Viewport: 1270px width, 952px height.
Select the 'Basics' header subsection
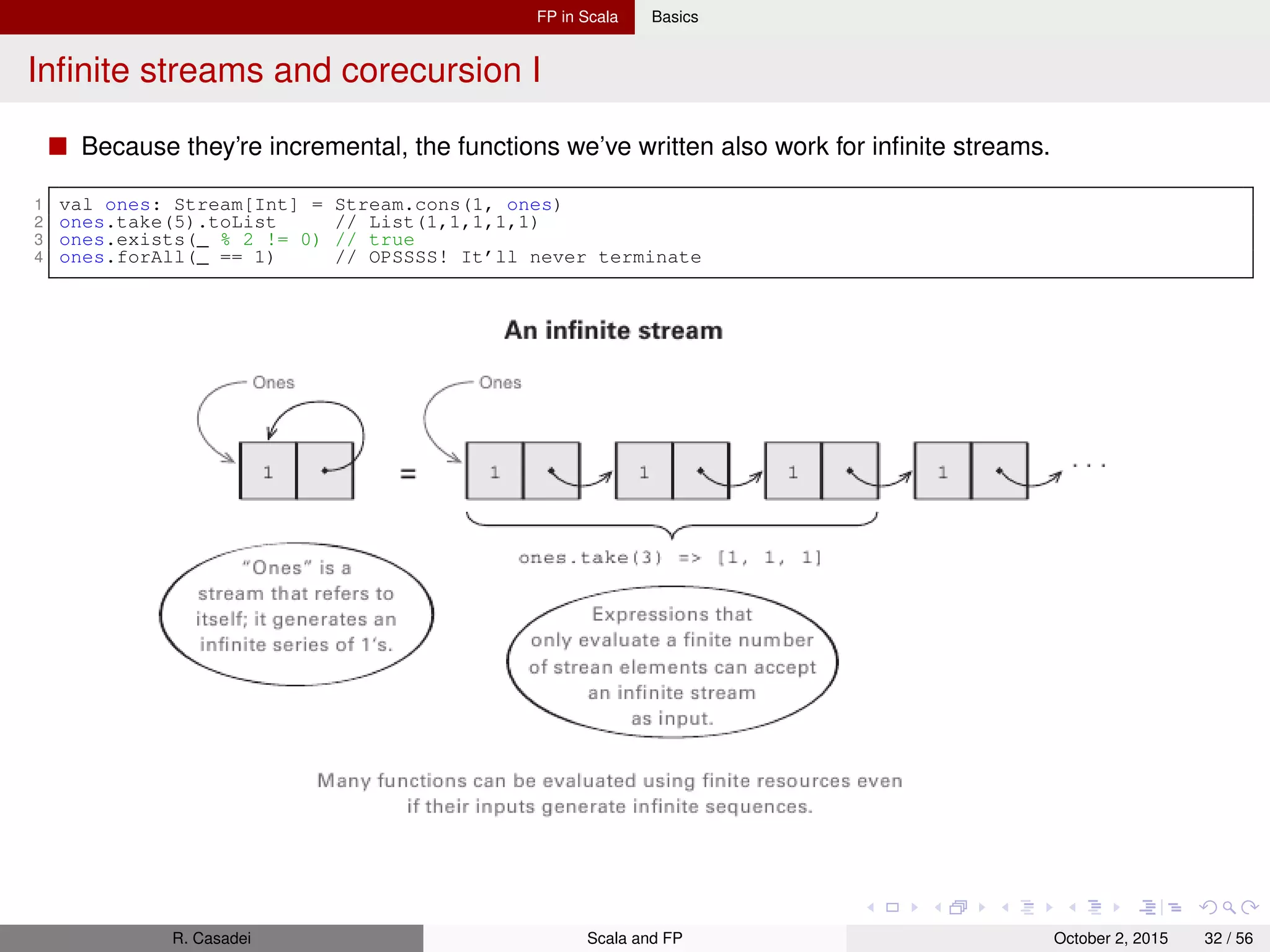675,17
